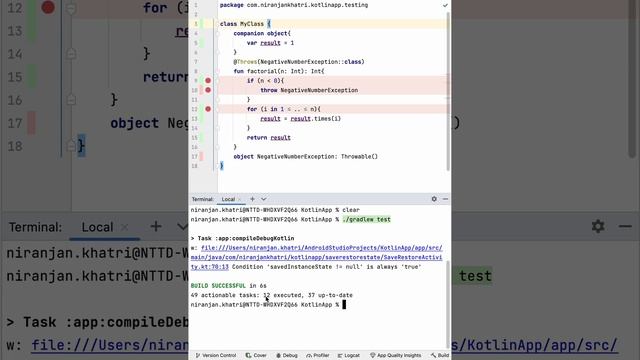Image resolution: width=640 pixels, height=360 pixels.
Task: Close Local tab in blurred background terminal
Action: click(x=125, y=227)
